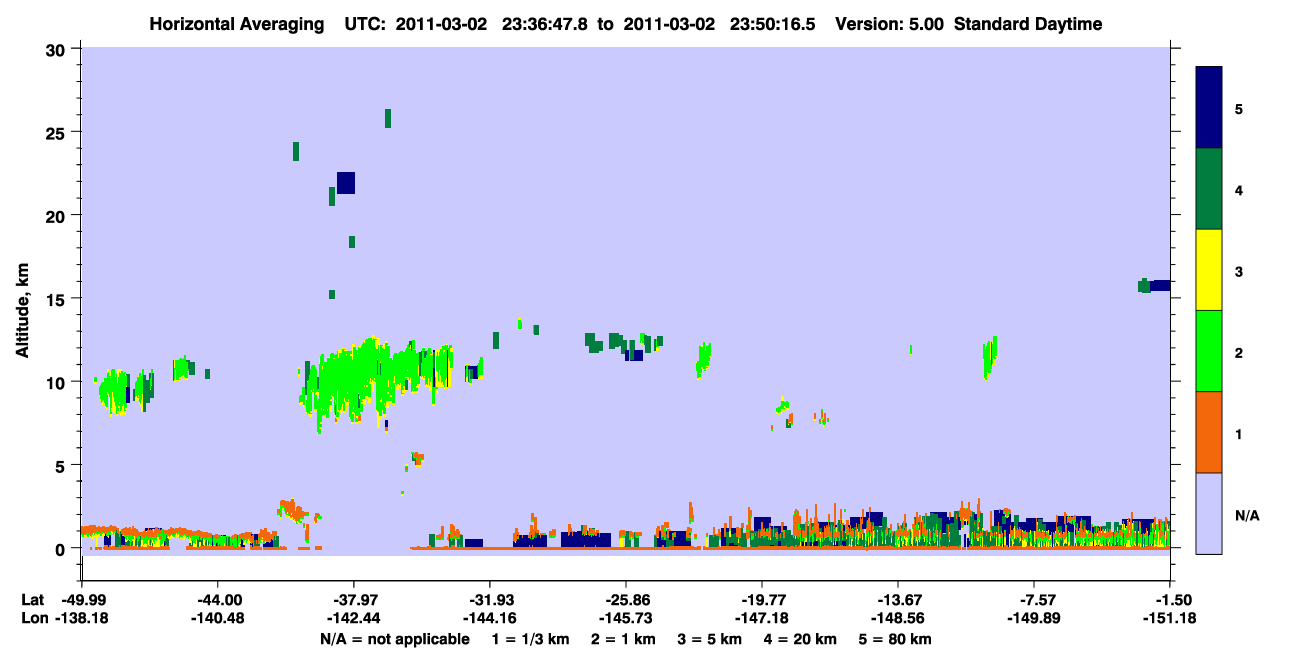1300x667 pixels.
Task: Click longitude value -148.56
Action: point(898,618)
